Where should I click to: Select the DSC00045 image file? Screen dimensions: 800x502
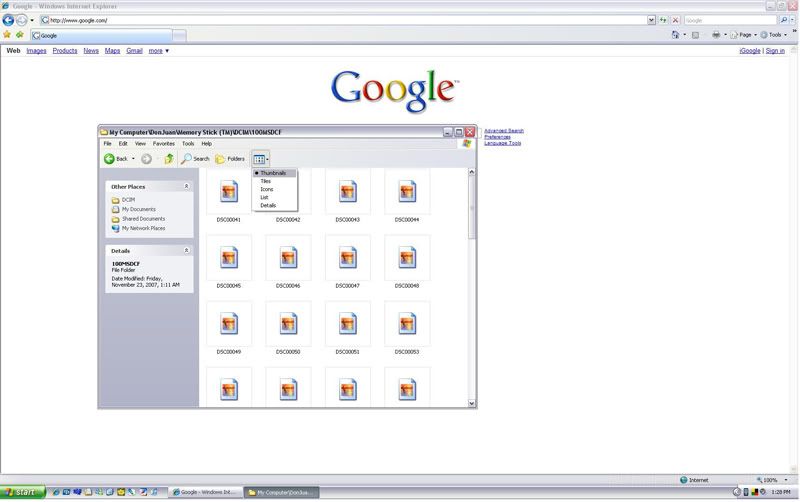(x=229, y=258)
